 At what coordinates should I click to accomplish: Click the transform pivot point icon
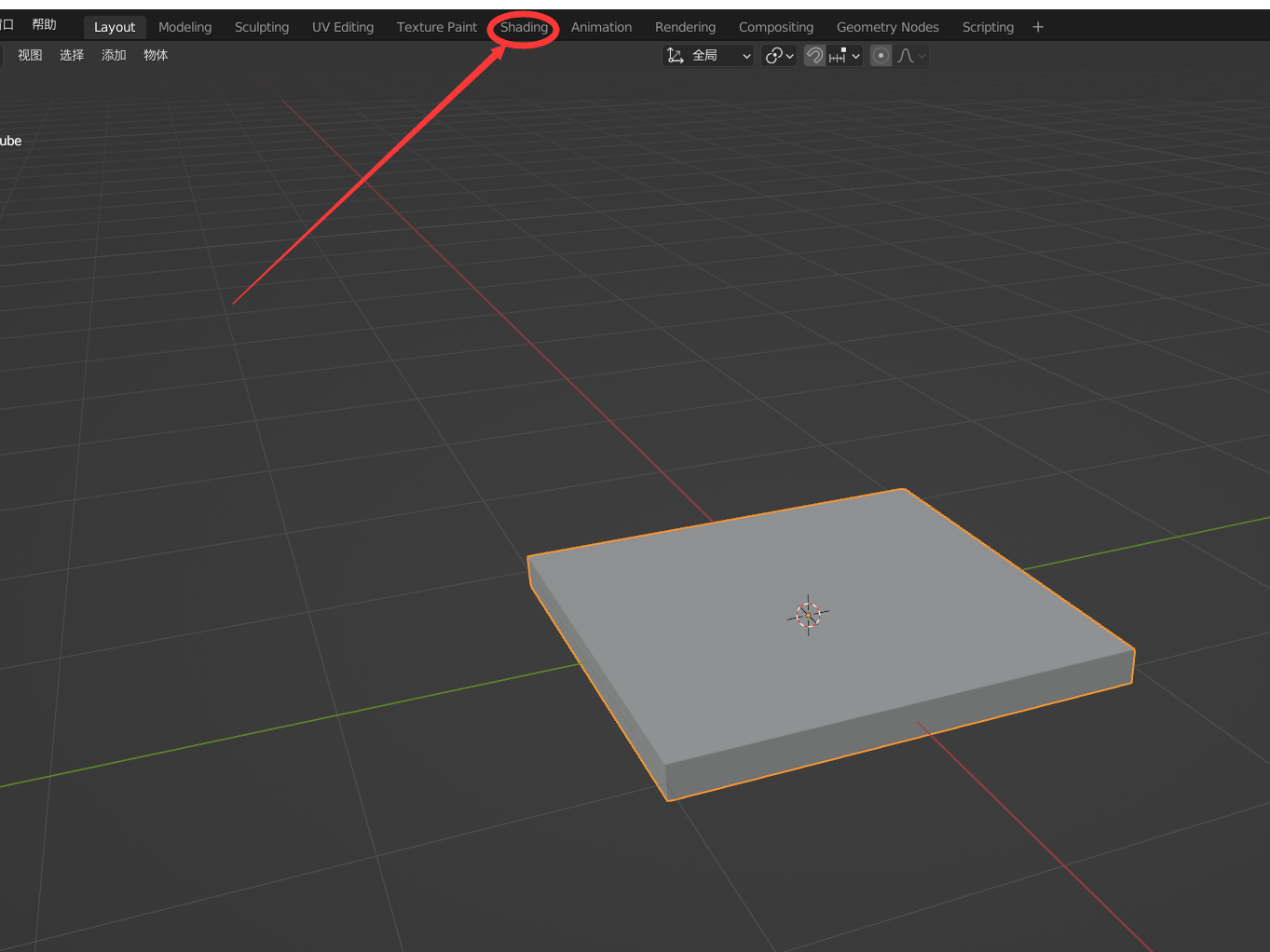click(x=774, y=55)
